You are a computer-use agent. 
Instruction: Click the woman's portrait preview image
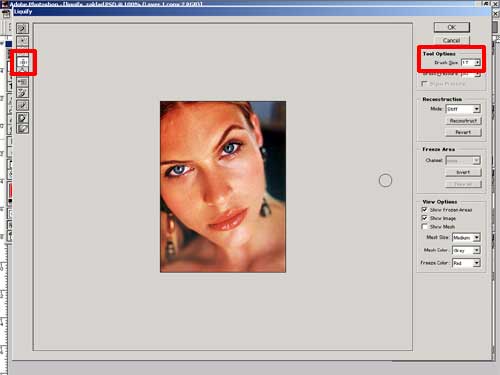[x=223, y=187]
